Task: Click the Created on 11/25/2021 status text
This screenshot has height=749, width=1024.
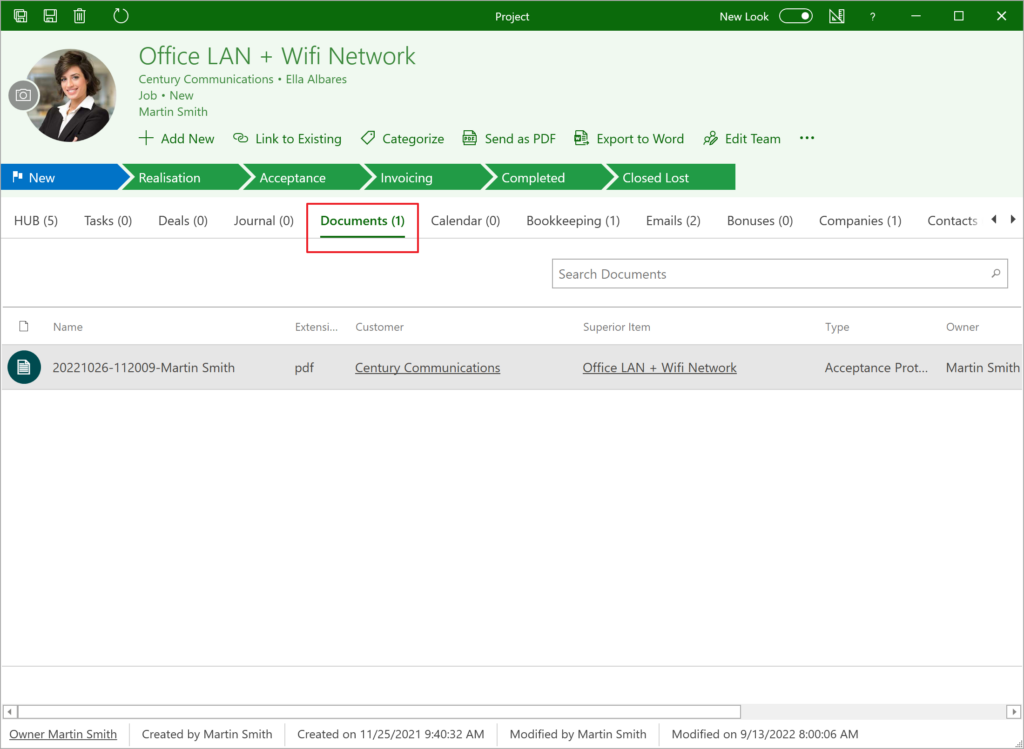Action: [x=391, y=734]
